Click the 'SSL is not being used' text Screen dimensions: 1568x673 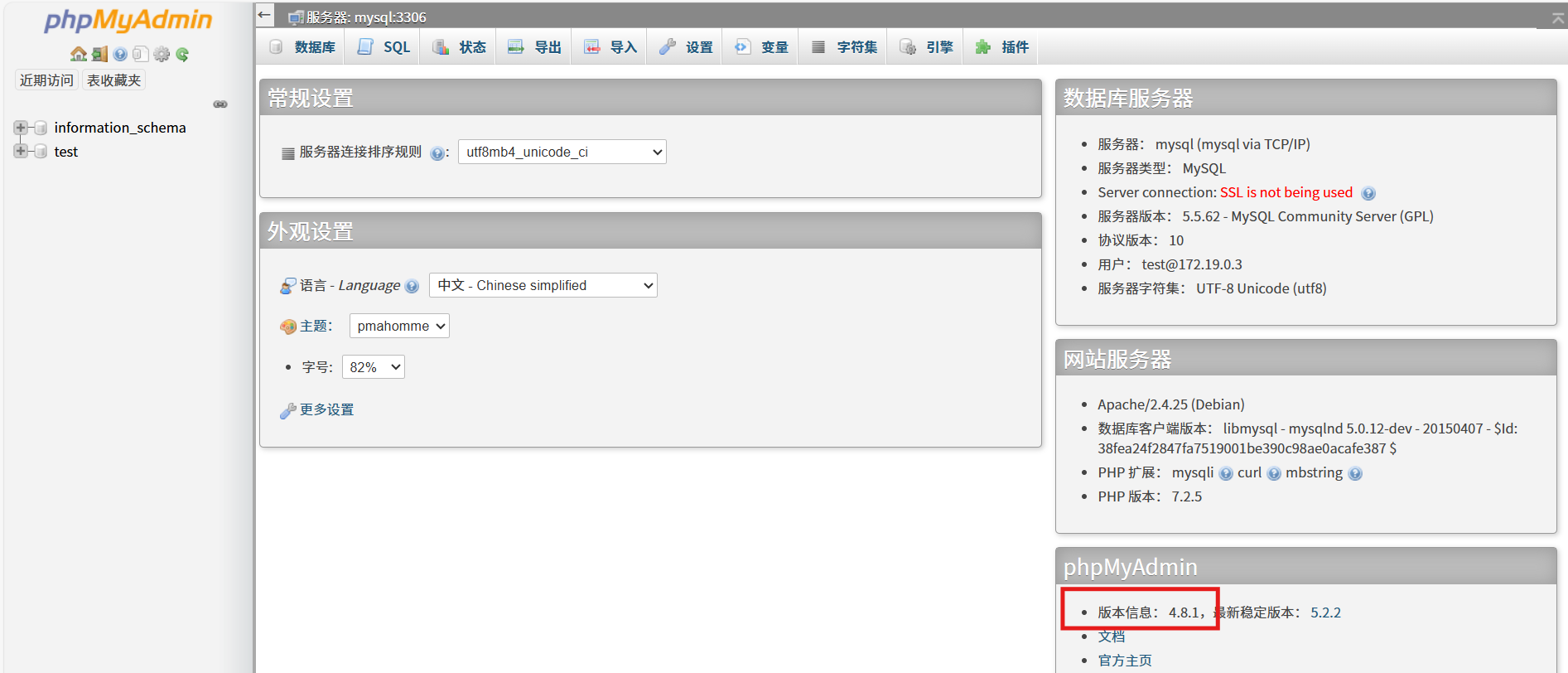click(x=1286, y=192)
